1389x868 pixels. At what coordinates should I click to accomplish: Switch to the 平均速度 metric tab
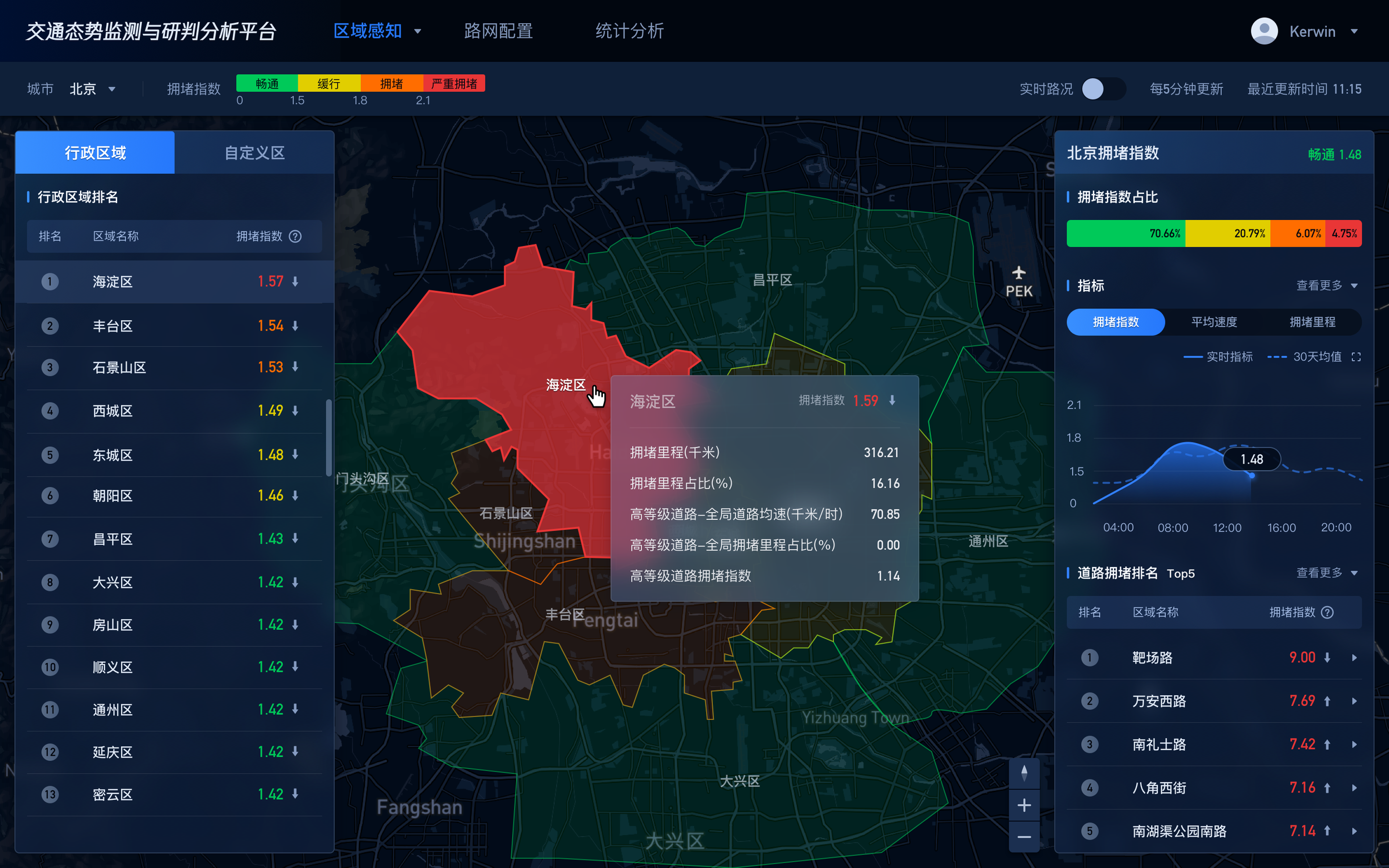(1214, 322)
